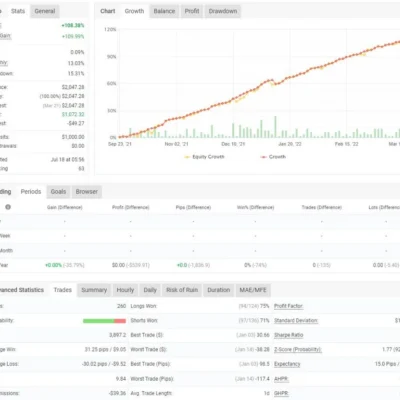
Task: Switch to the MAE/MFE tab
Action: pos(253,290)
